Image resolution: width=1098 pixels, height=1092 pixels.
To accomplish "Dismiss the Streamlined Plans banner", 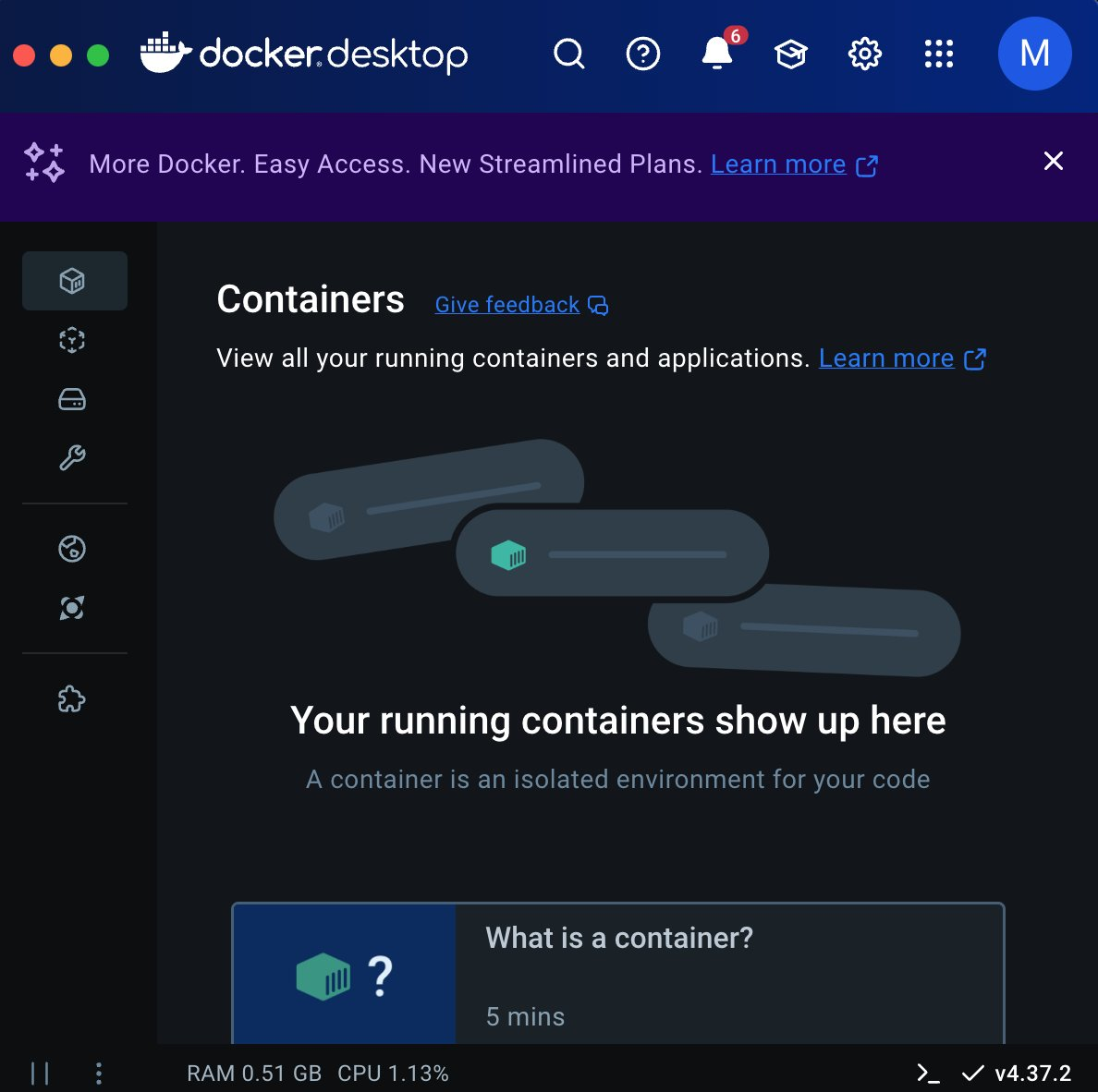I will click(1054, 161).
